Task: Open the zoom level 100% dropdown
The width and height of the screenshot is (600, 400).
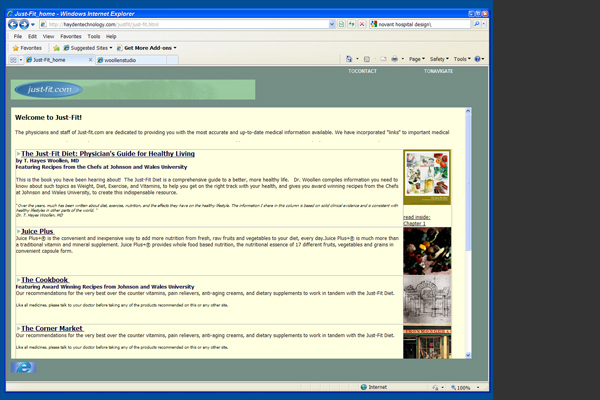Action: [463, 387]
